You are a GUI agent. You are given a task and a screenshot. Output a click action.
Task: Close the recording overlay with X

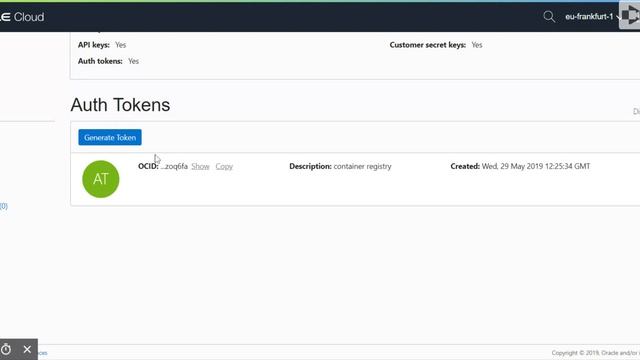pyautogui.click(x=27, y=349)
